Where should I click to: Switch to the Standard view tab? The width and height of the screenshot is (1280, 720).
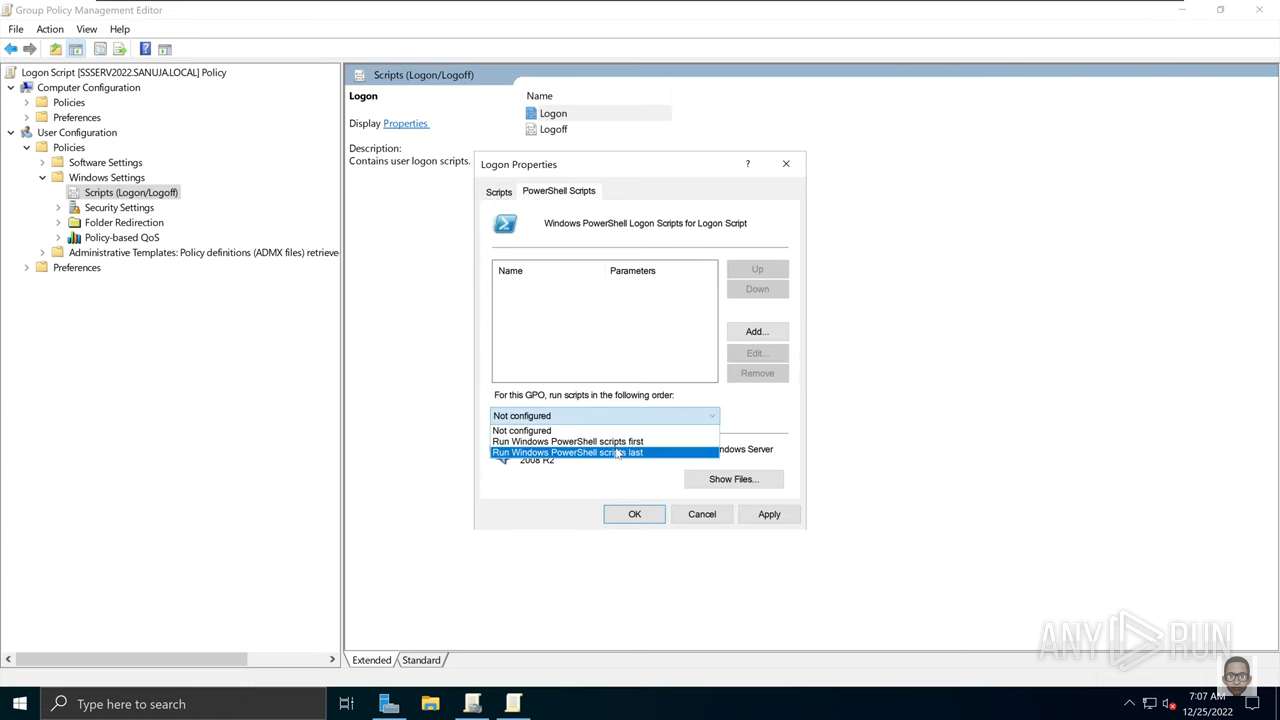point(421,660)
